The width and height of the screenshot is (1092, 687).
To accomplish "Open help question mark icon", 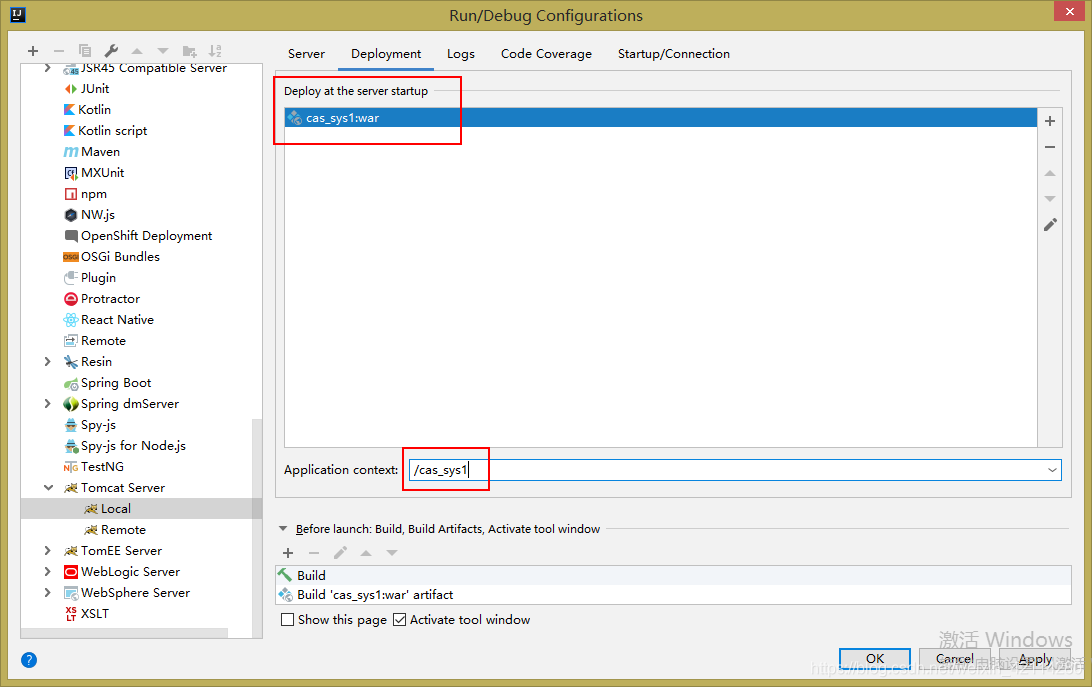I will coord(29,660).
